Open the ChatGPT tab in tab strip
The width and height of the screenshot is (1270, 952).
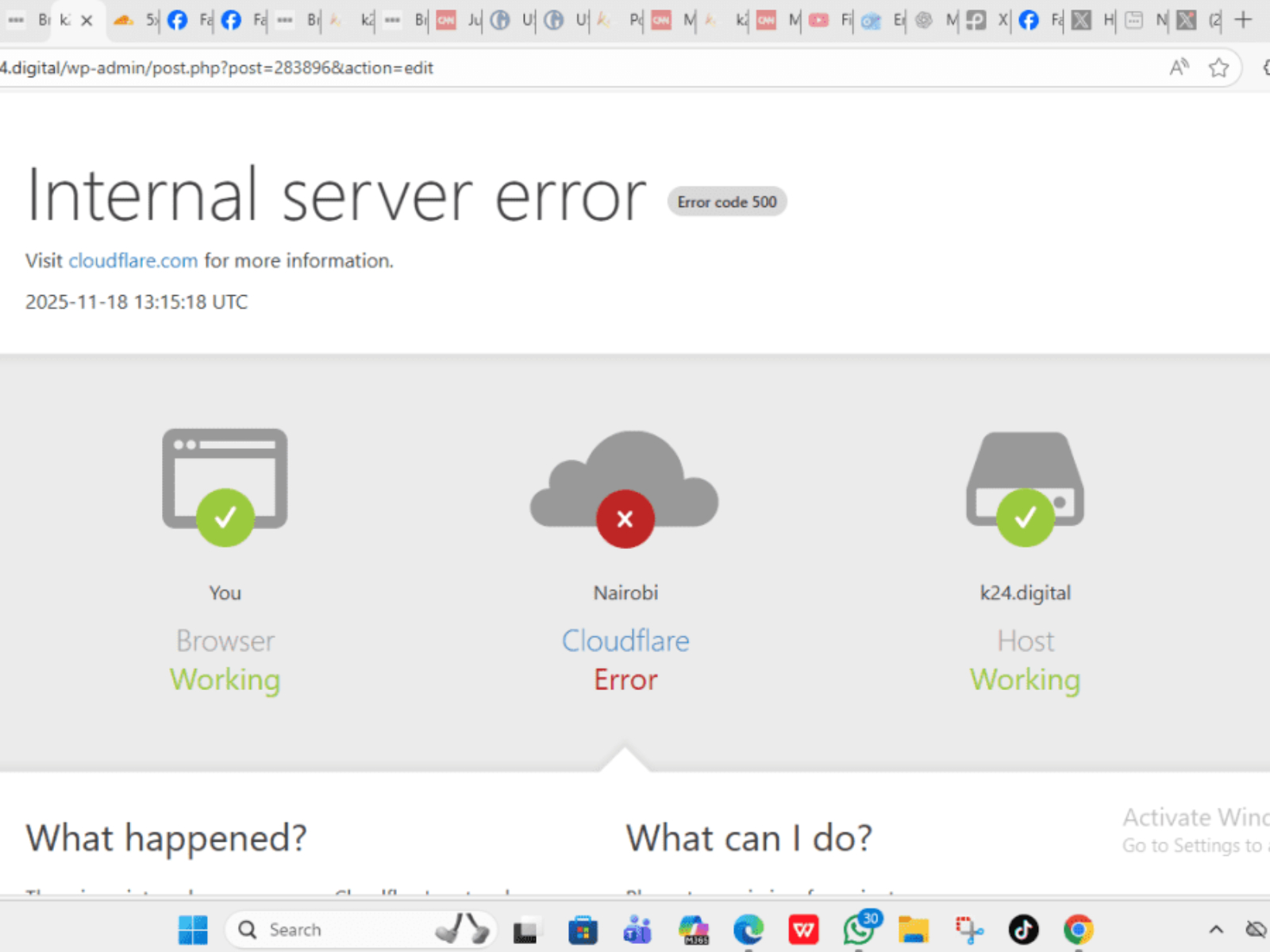click(924, 21)
